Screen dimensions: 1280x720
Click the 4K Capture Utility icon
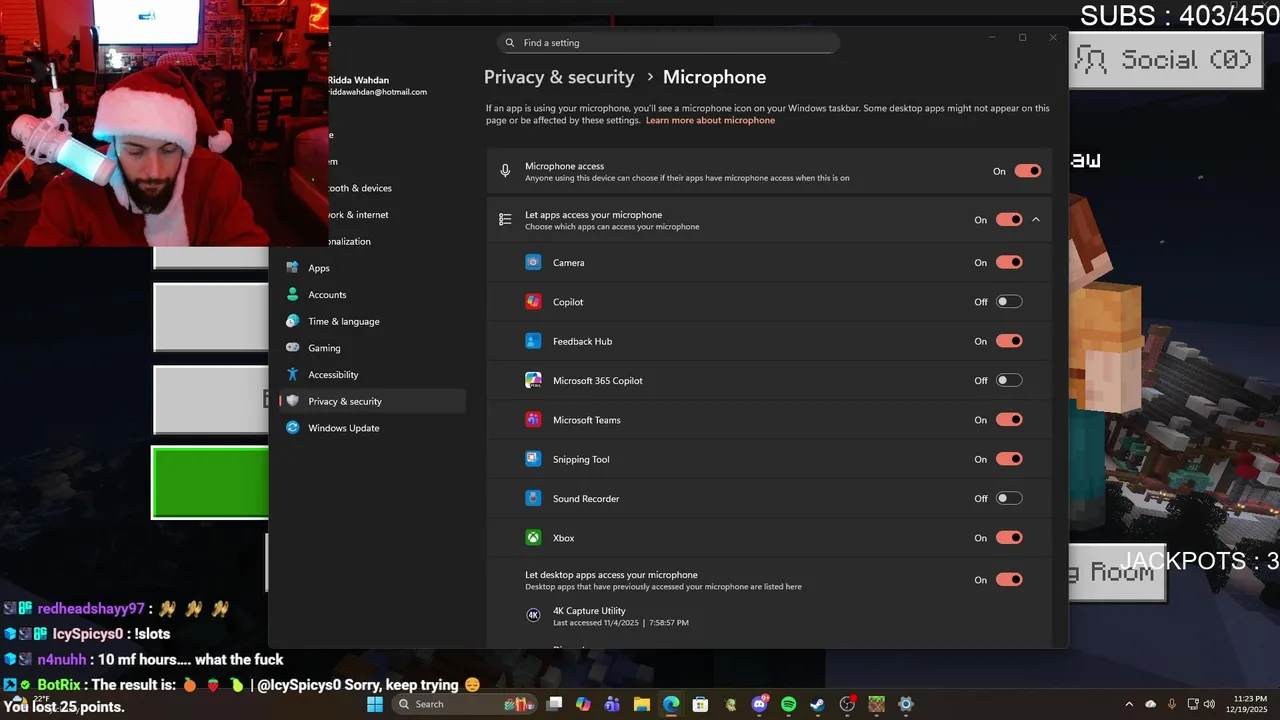[x=533, y=615]
